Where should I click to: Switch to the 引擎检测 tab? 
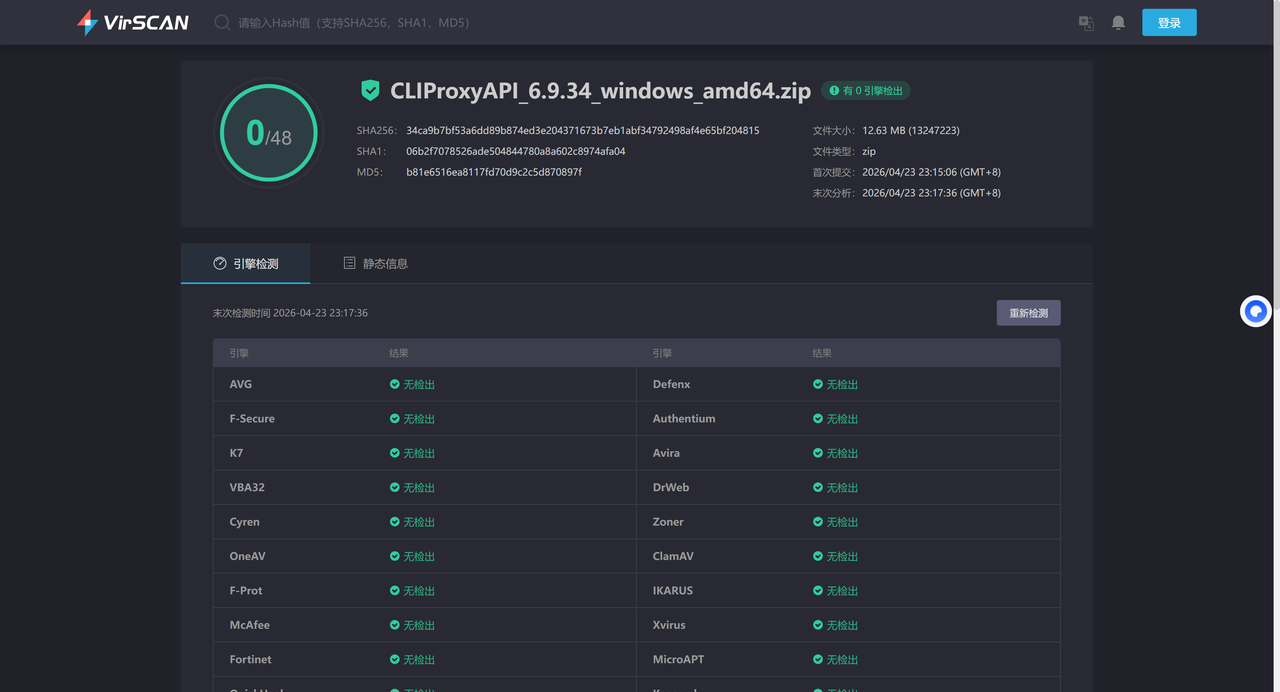pos(246,264)
